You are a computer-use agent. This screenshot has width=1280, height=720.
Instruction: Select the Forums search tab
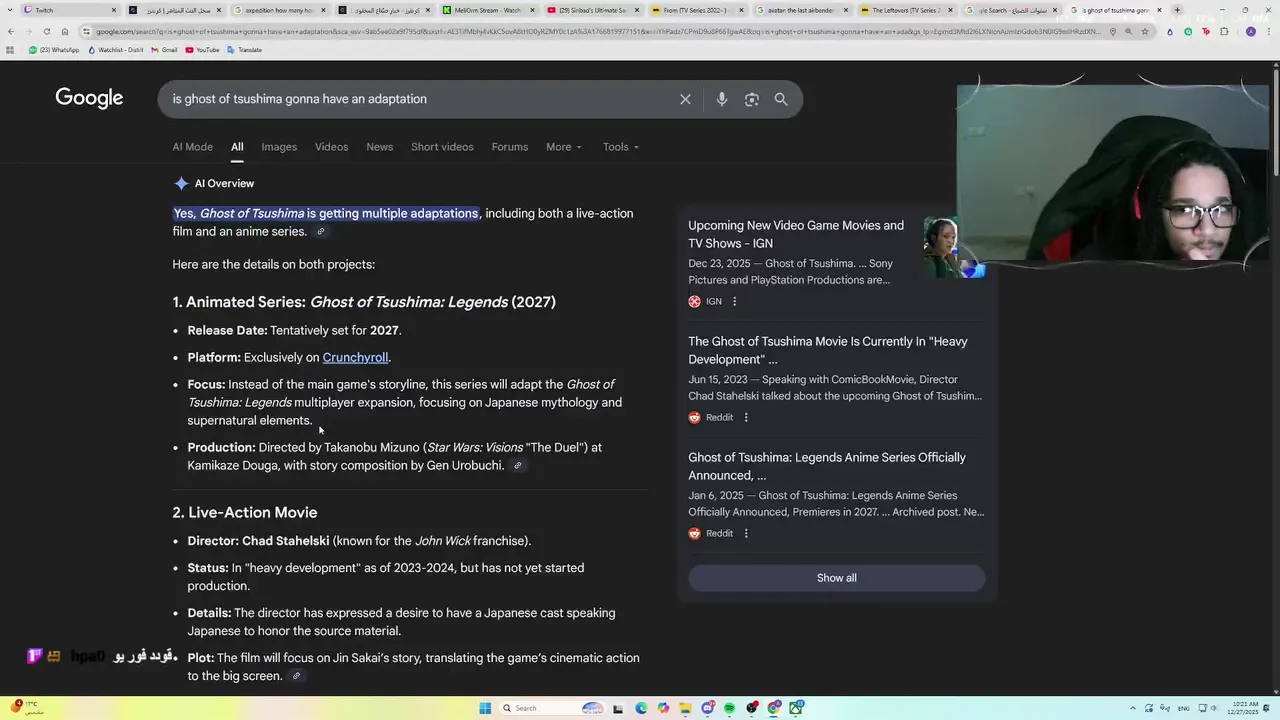[509, 147]
